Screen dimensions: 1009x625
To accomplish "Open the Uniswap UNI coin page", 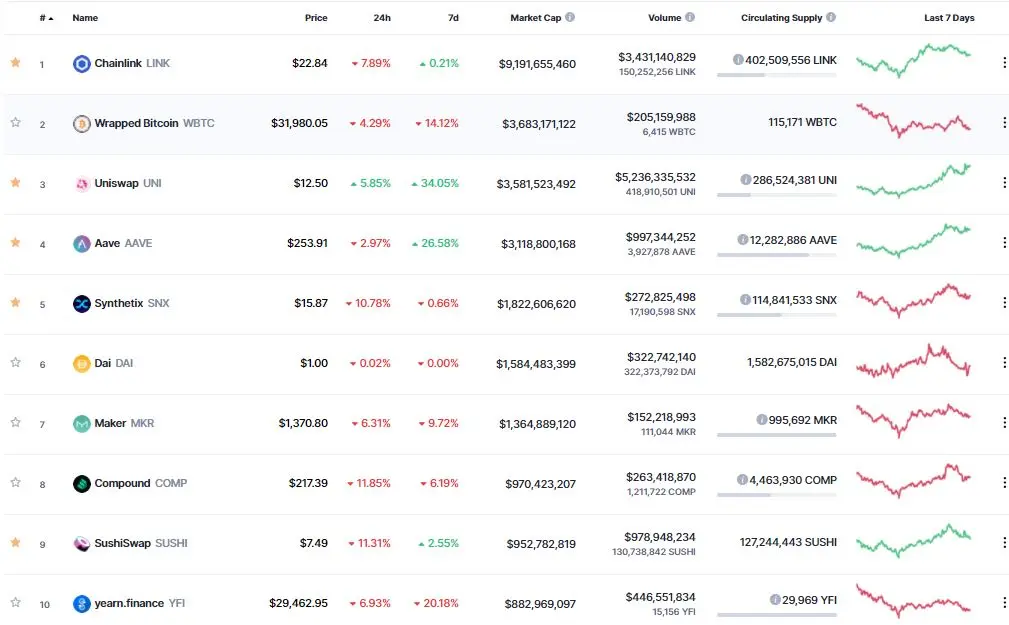I will [128, 183].
